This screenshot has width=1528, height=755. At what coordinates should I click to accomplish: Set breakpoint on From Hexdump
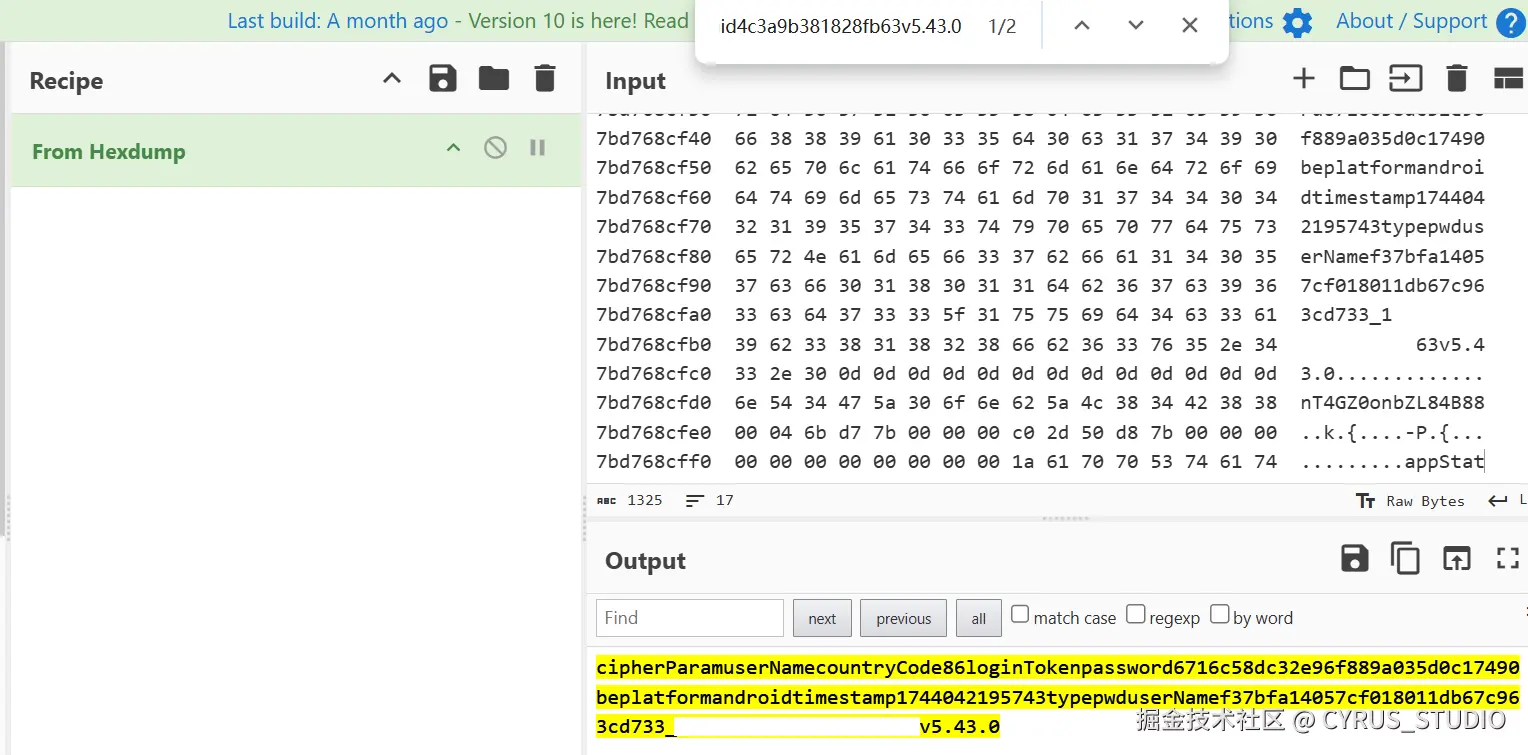(x=538, y=148)
